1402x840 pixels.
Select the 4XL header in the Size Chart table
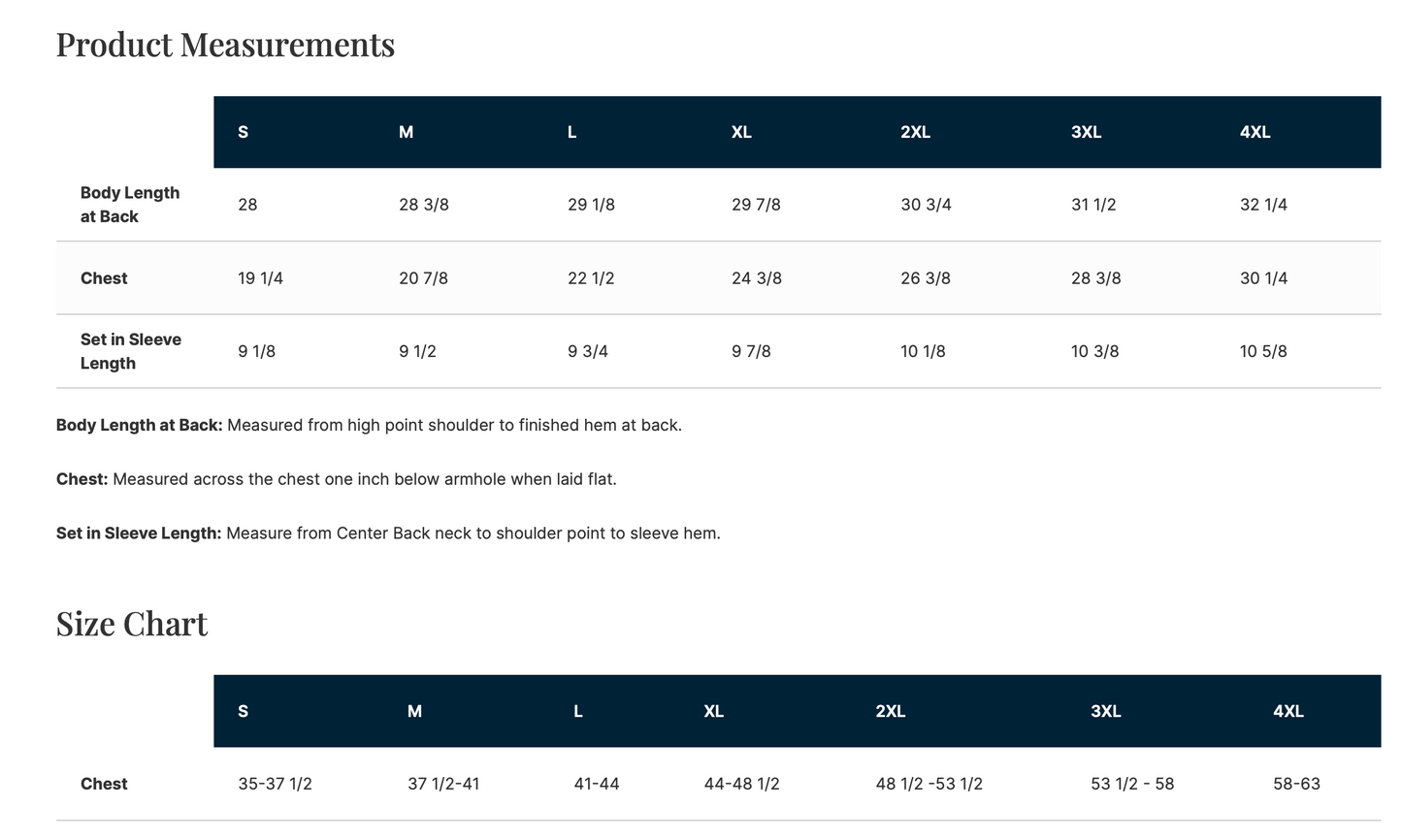point(1288,711)
